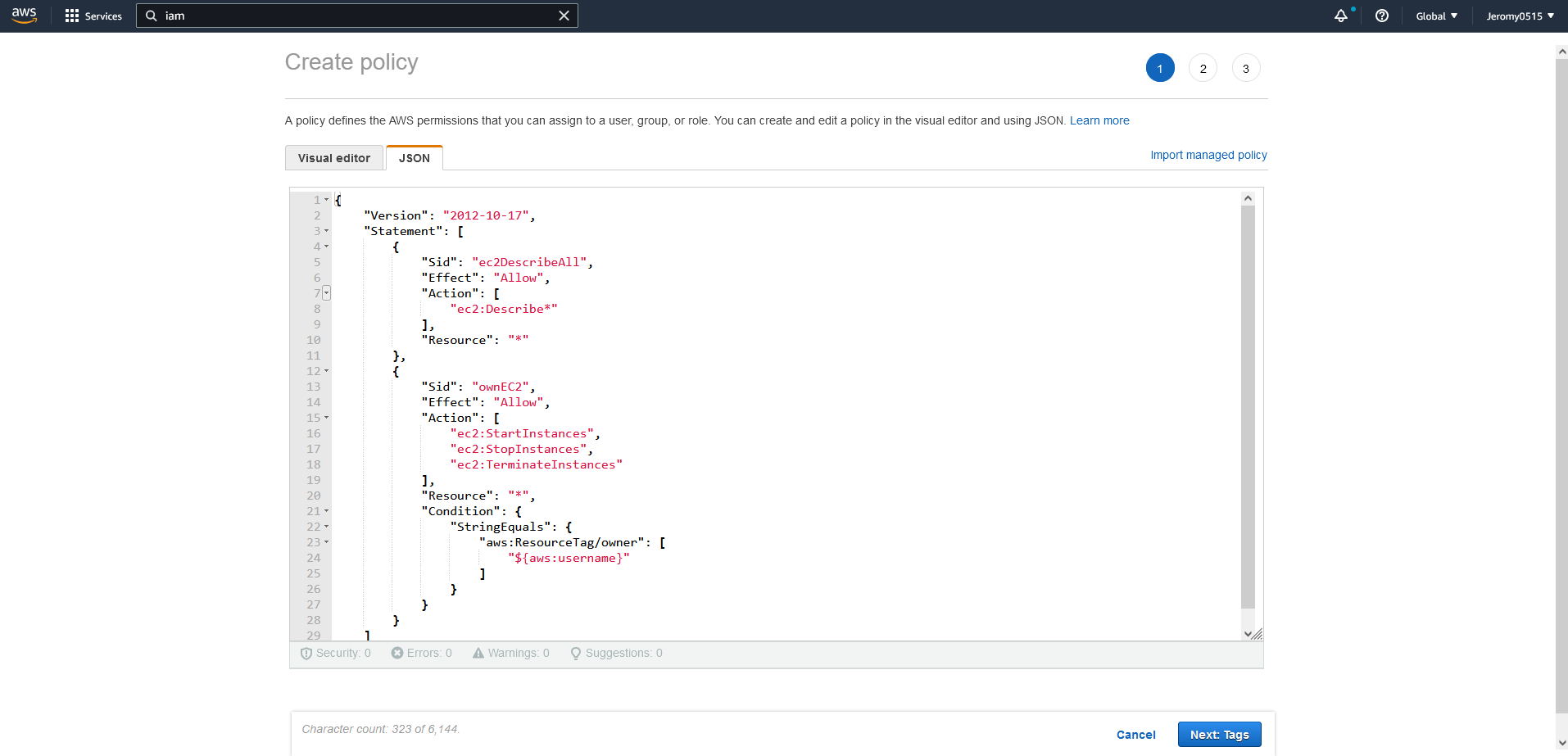
Task: Collapse the StringEquals fold on line 22
Action: click(x=326, y=527)
